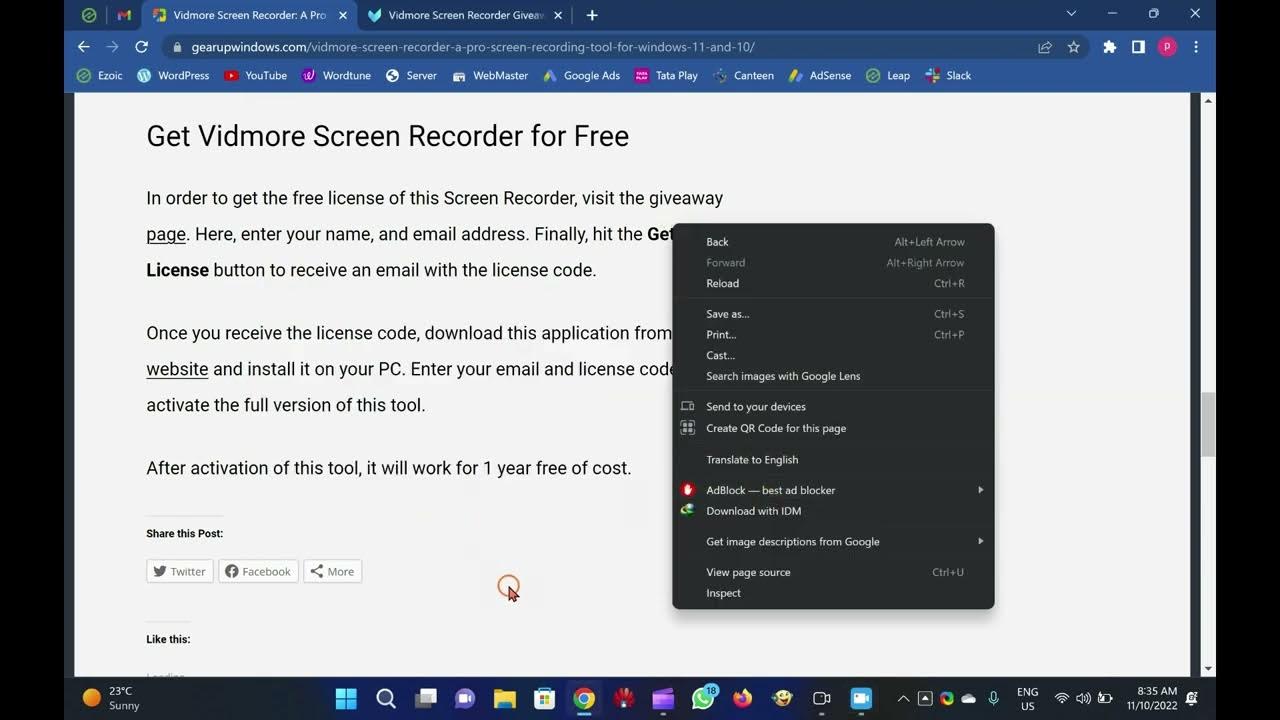Select Print... from context menu
The image size is (1280, 720).
[833, 335]
